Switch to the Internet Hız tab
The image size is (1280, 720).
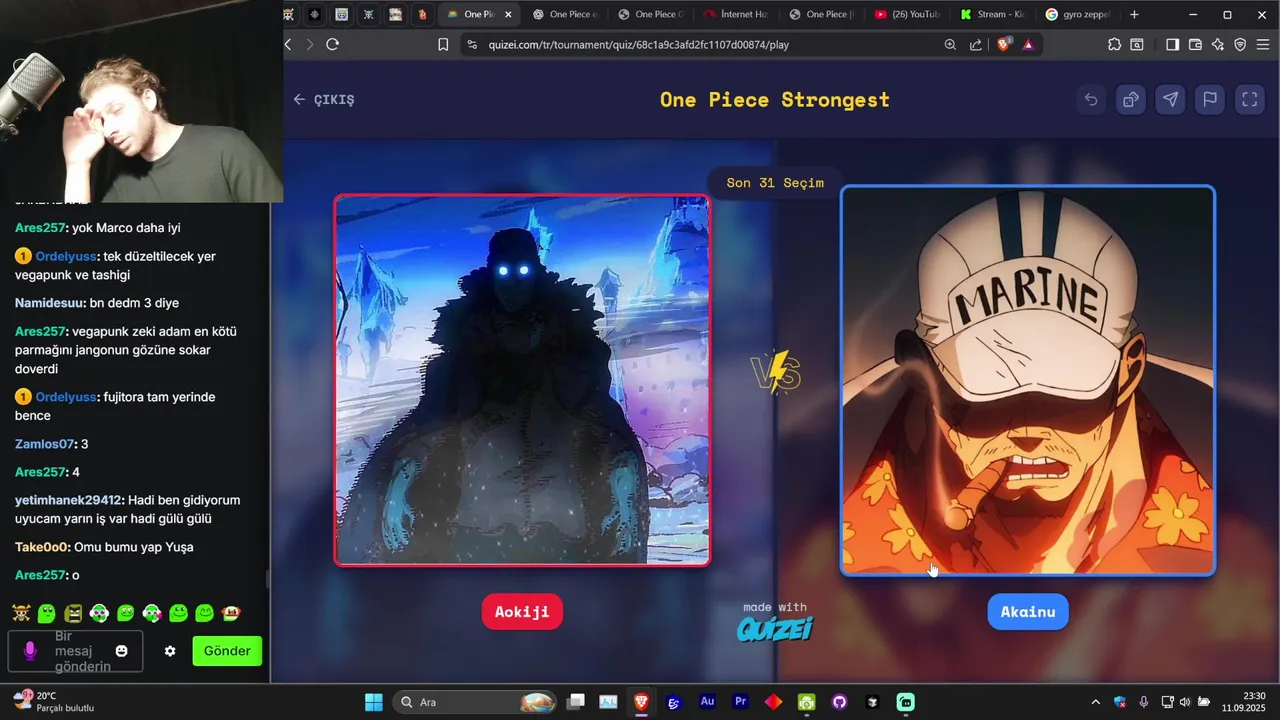click(x=734, y=15)
